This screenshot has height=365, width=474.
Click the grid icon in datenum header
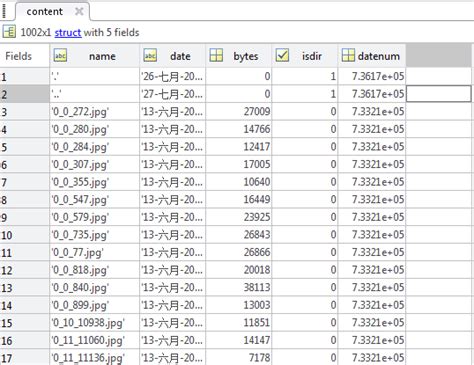348,56
